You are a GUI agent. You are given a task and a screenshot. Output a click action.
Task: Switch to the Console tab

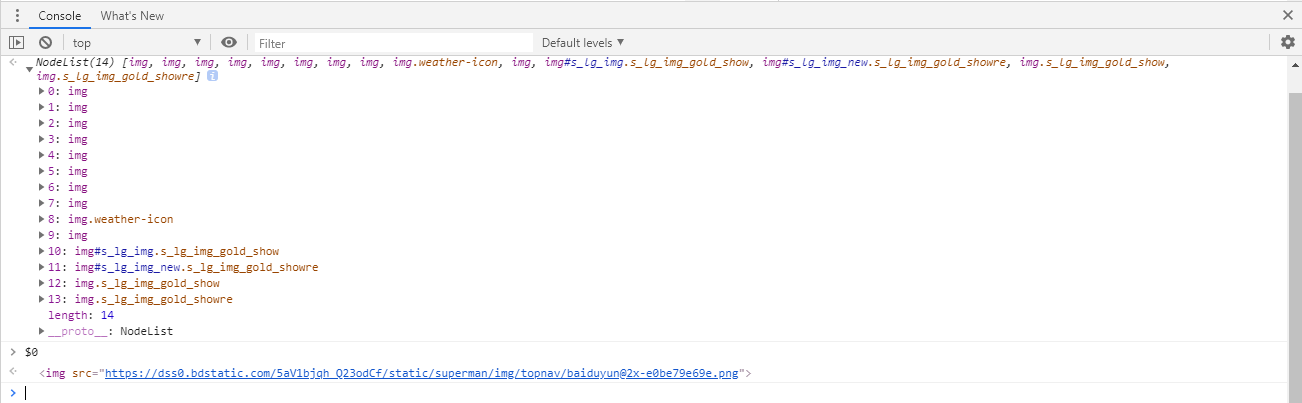point(60,16)
